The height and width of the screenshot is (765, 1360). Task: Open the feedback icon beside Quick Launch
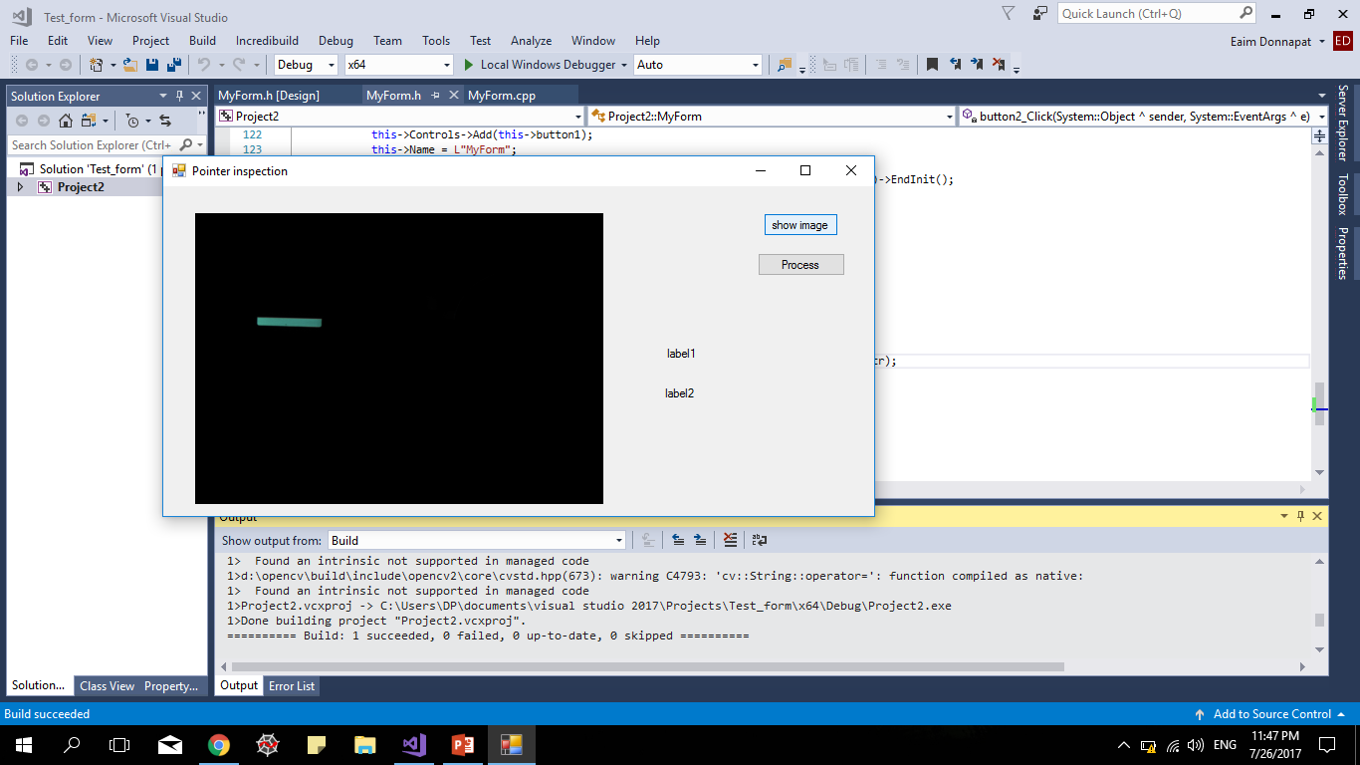point(1040,13)
